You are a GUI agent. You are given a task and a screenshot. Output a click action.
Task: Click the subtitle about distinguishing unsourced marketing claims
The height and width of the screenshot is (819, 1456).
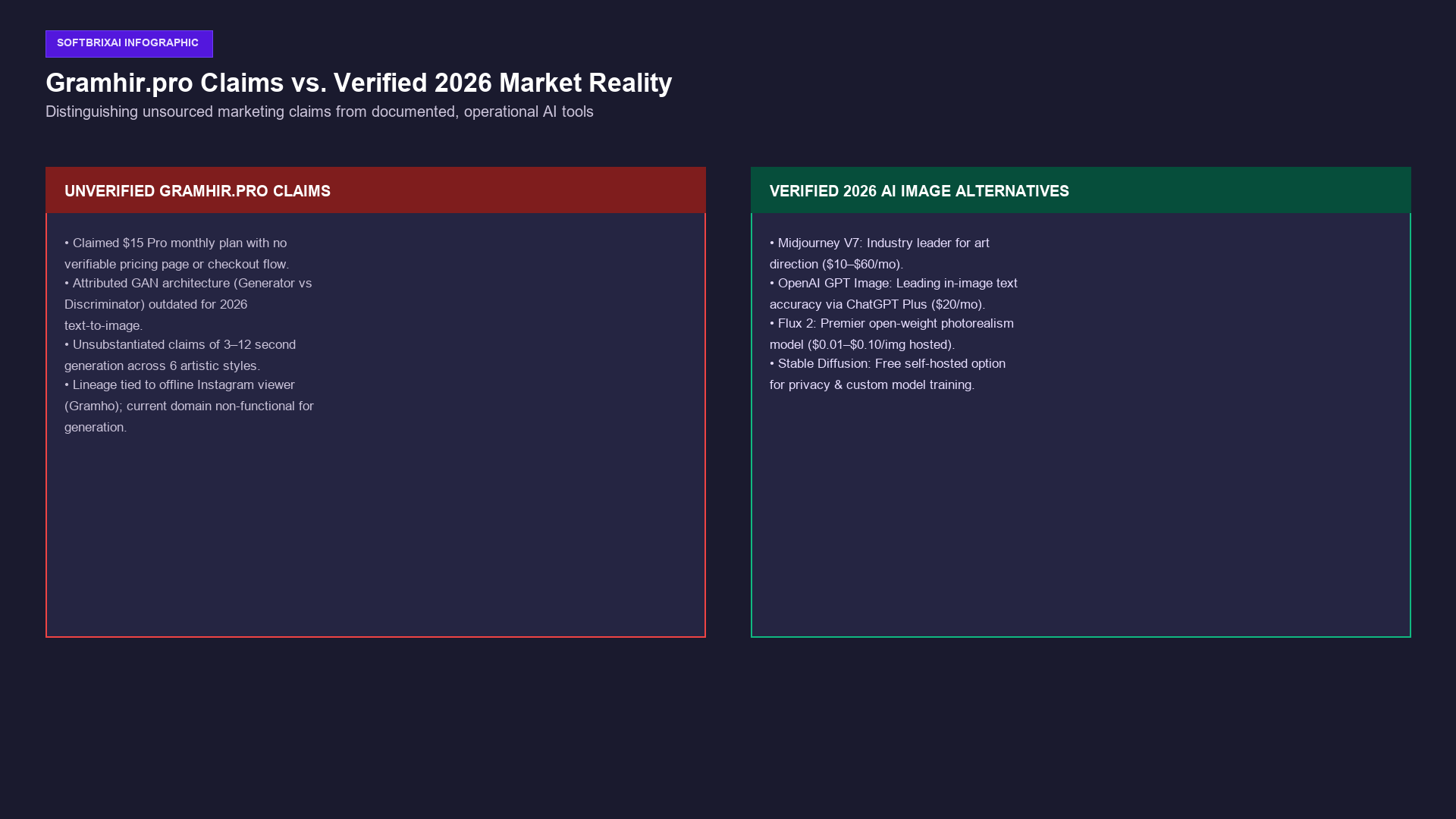pos(319,111)
